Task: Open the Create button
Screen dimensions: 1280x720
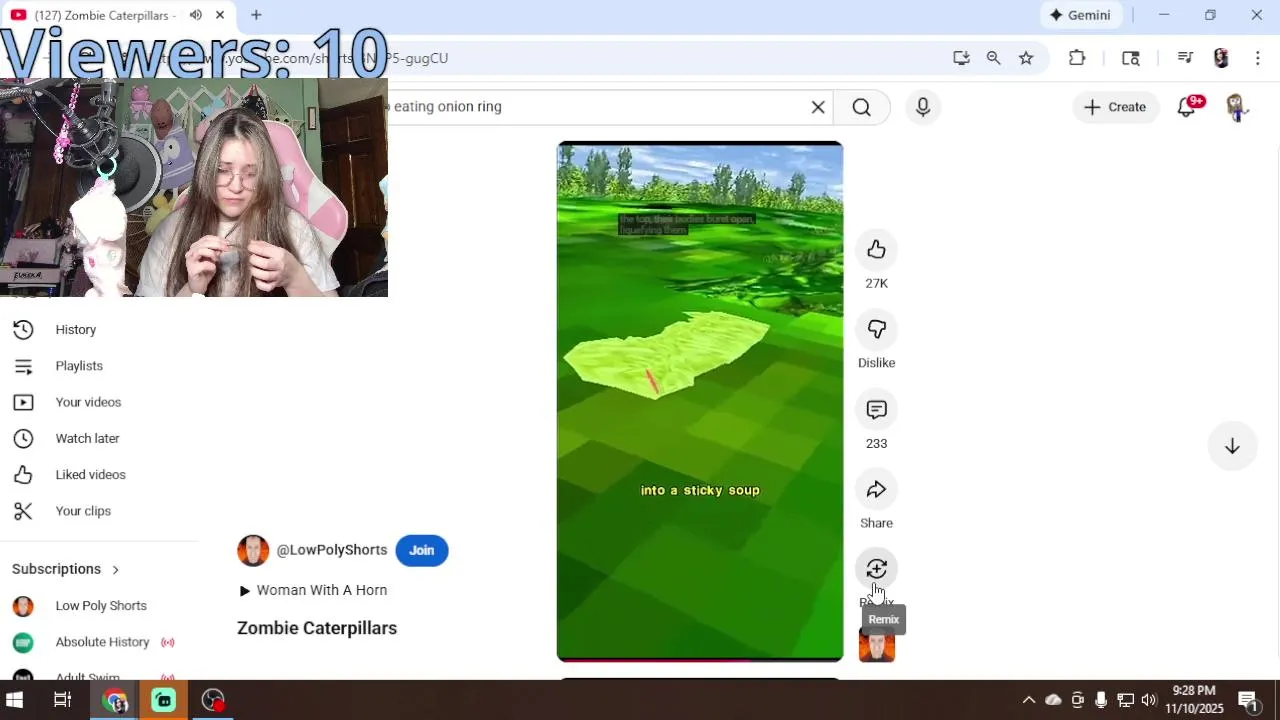Action: point(1115,107)
